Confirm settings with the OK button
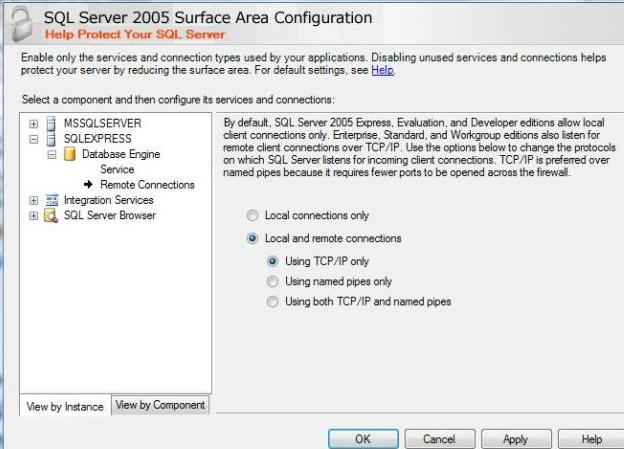Screen dimensions: 624x449 point(363,439)
